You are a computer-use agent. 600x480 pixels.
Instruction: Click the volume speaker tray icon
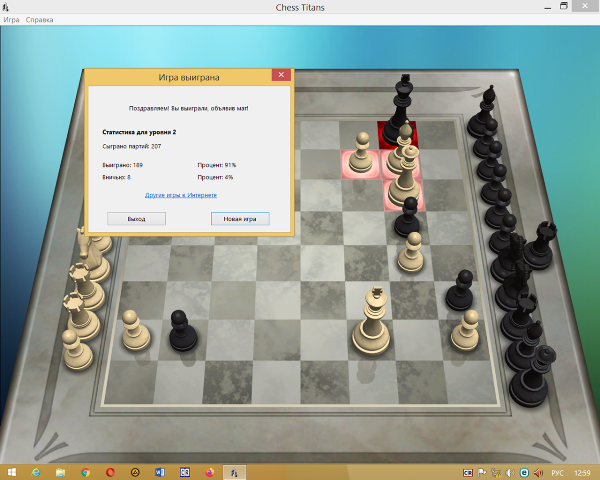(510, 472)
